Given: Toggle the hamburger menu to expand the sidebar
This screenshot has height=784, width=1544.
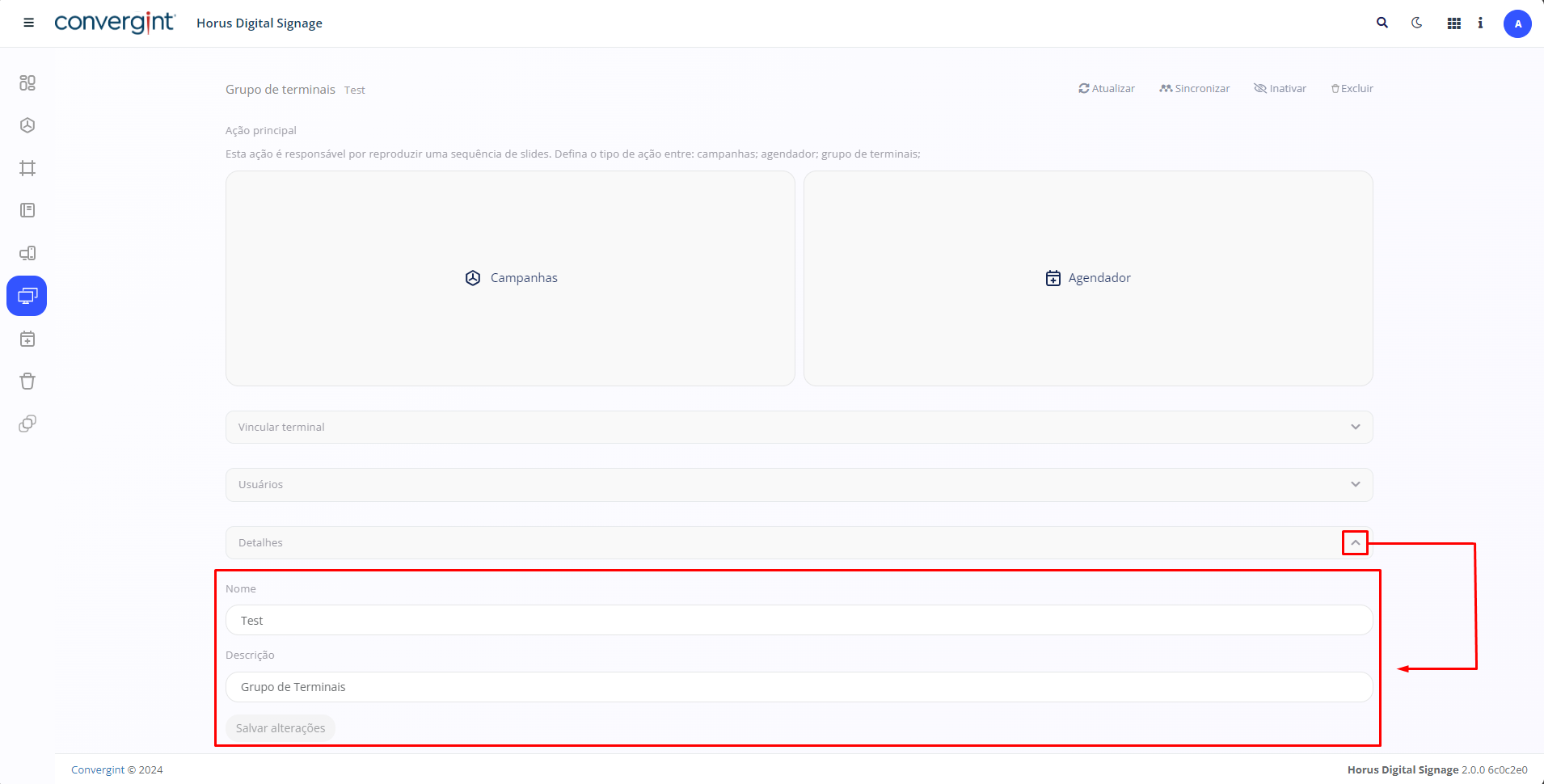Looking at the screenshot, I should (x=28, y=23).
